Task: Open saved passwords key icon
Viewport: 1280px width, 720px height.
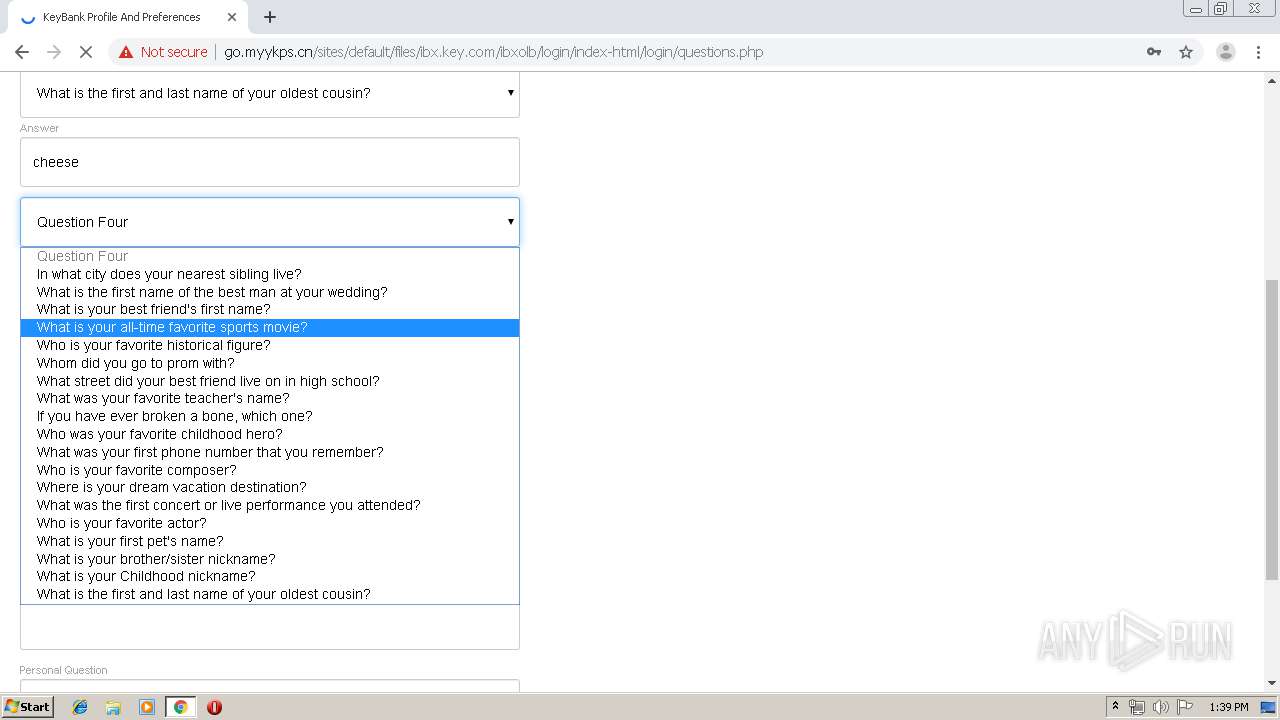Action: click(1154, 52)
